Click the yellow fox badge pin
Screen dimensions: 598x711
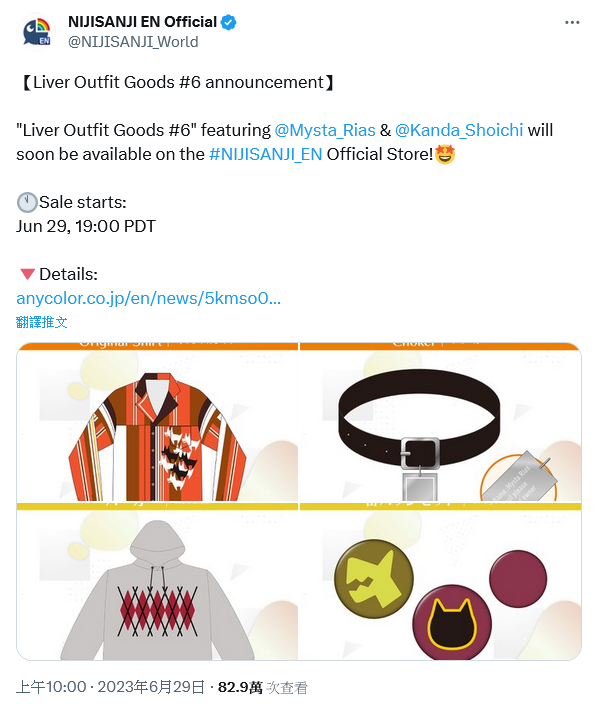coord(374,579)
